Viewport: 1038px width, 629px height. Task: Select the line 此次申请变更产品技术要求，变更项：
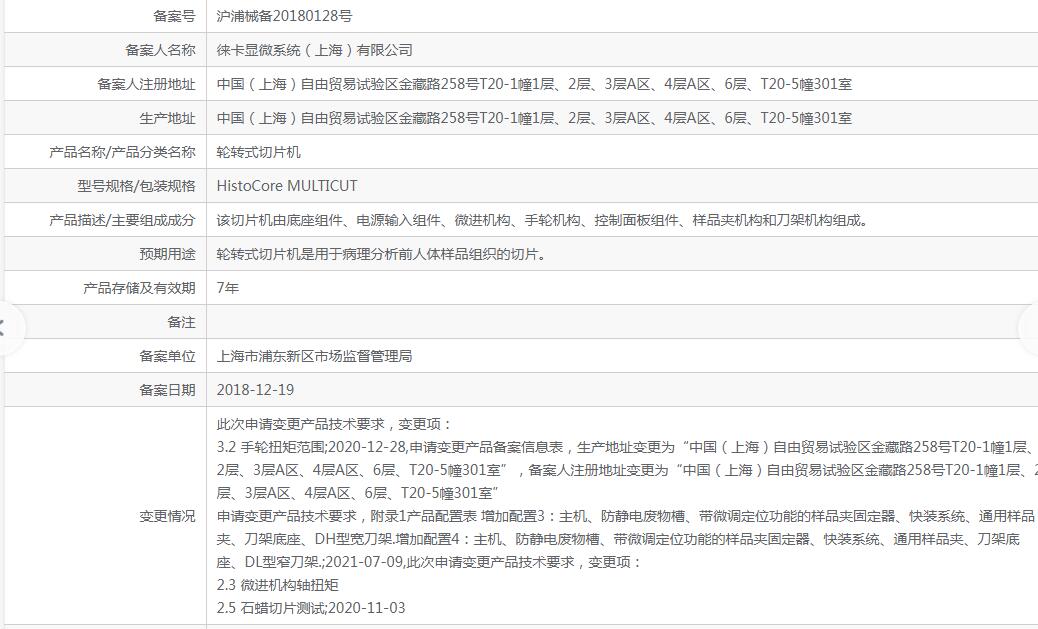[334, 424]
